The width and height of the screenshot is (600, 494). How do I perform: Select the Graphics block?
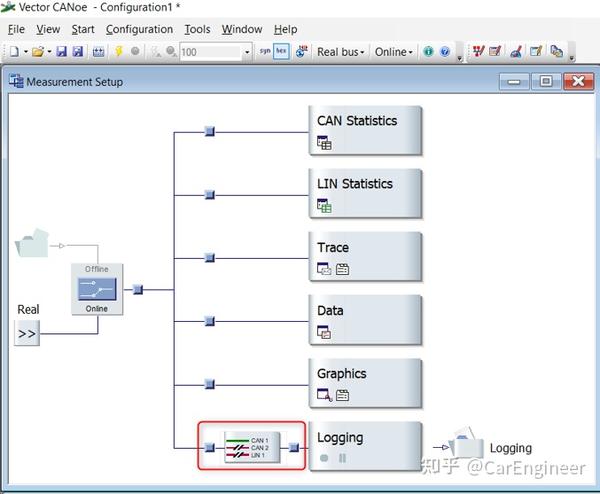pos(365,384)
